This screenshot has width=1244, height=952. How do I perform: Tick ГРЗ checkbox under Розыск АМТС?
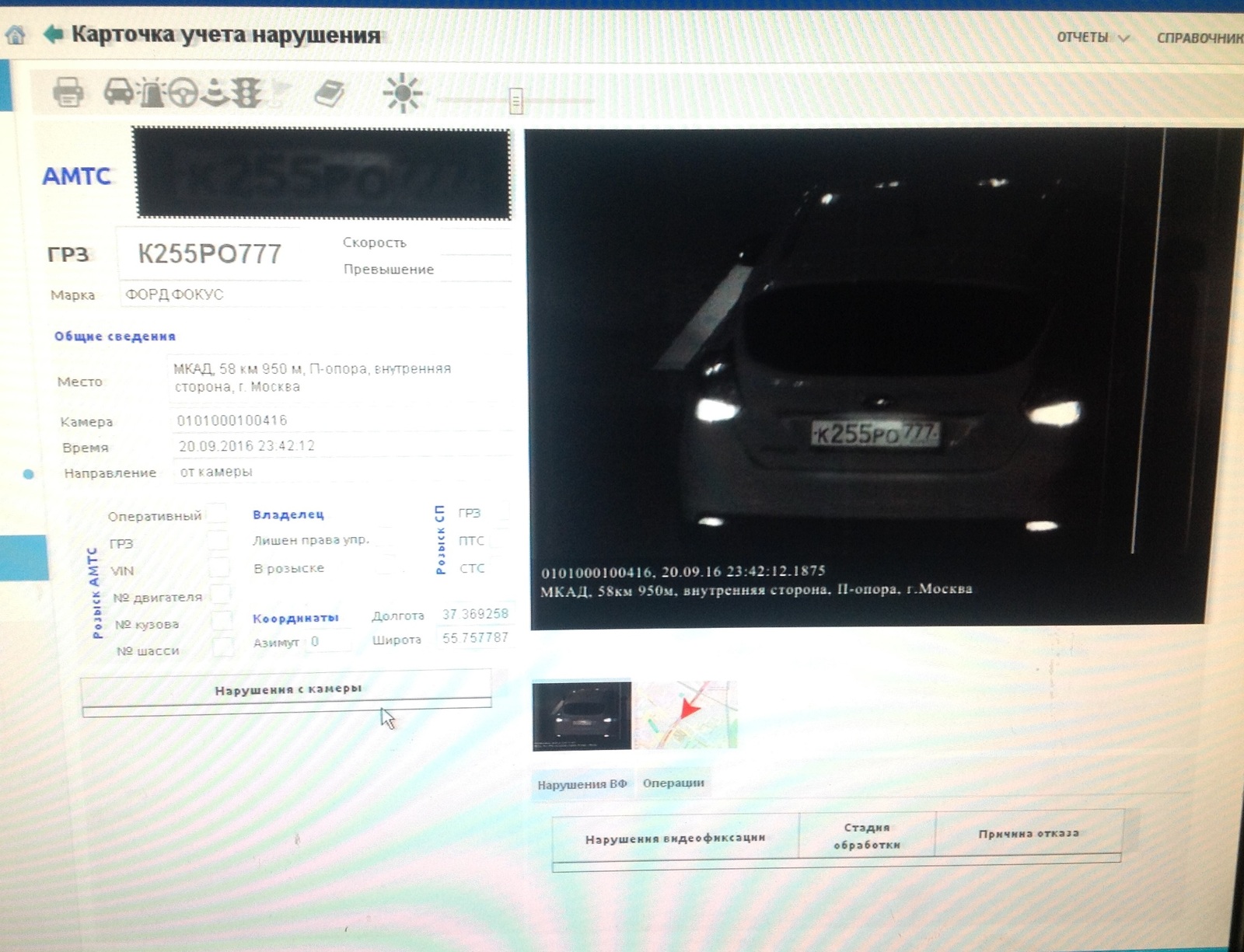point(218,541)
